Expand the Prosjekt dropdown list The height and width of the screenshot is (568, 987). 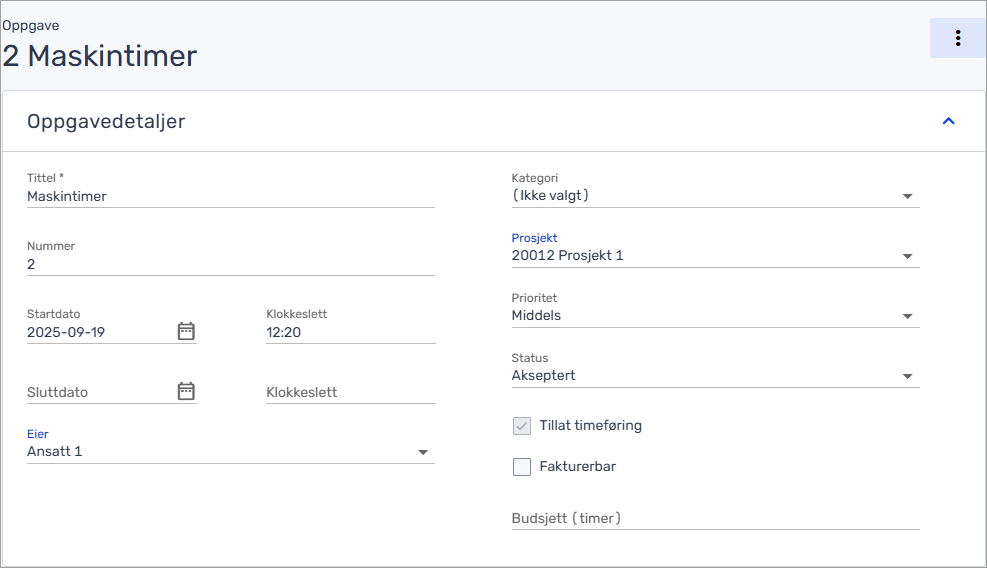click(907, 256)
